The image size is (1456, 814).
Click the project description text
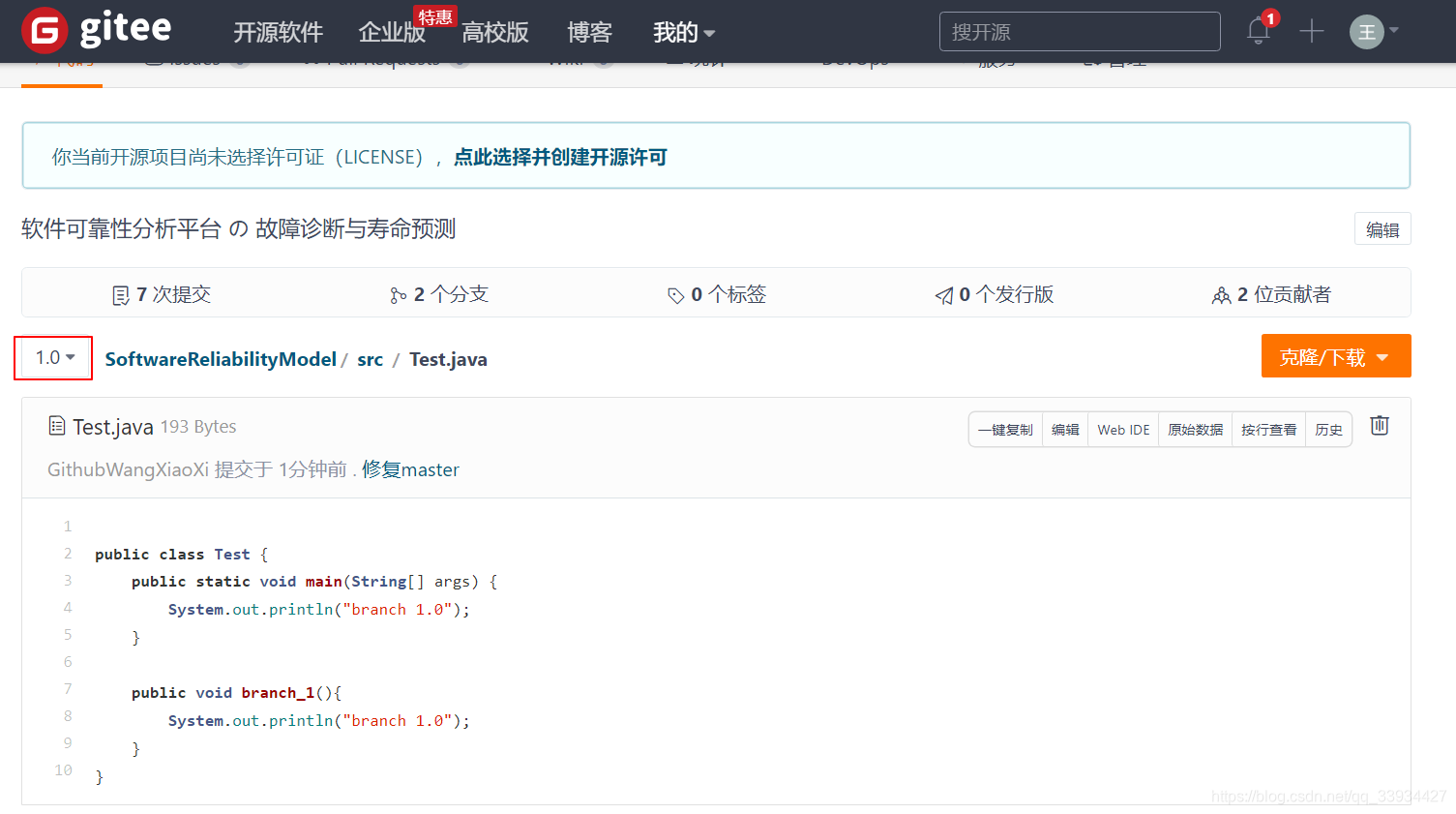(x=238, y=228)
